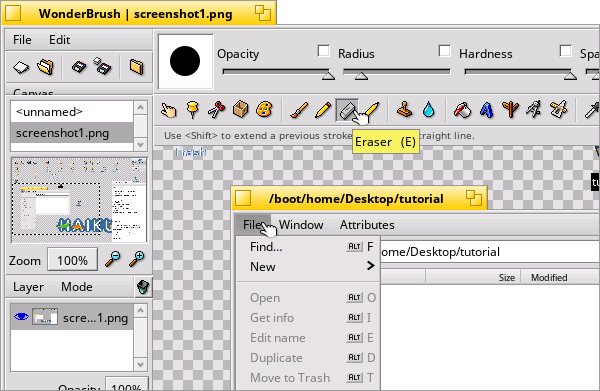Click the black circle brush preview
This screenshot has height=391, width=600.
(185, 61)
